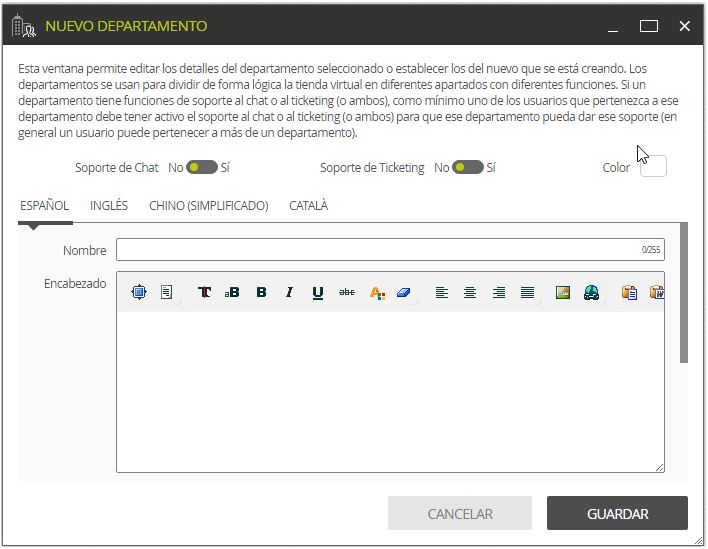
Task: Switch to the ESPAÑOL tab
Action: (x=45, y=206)
